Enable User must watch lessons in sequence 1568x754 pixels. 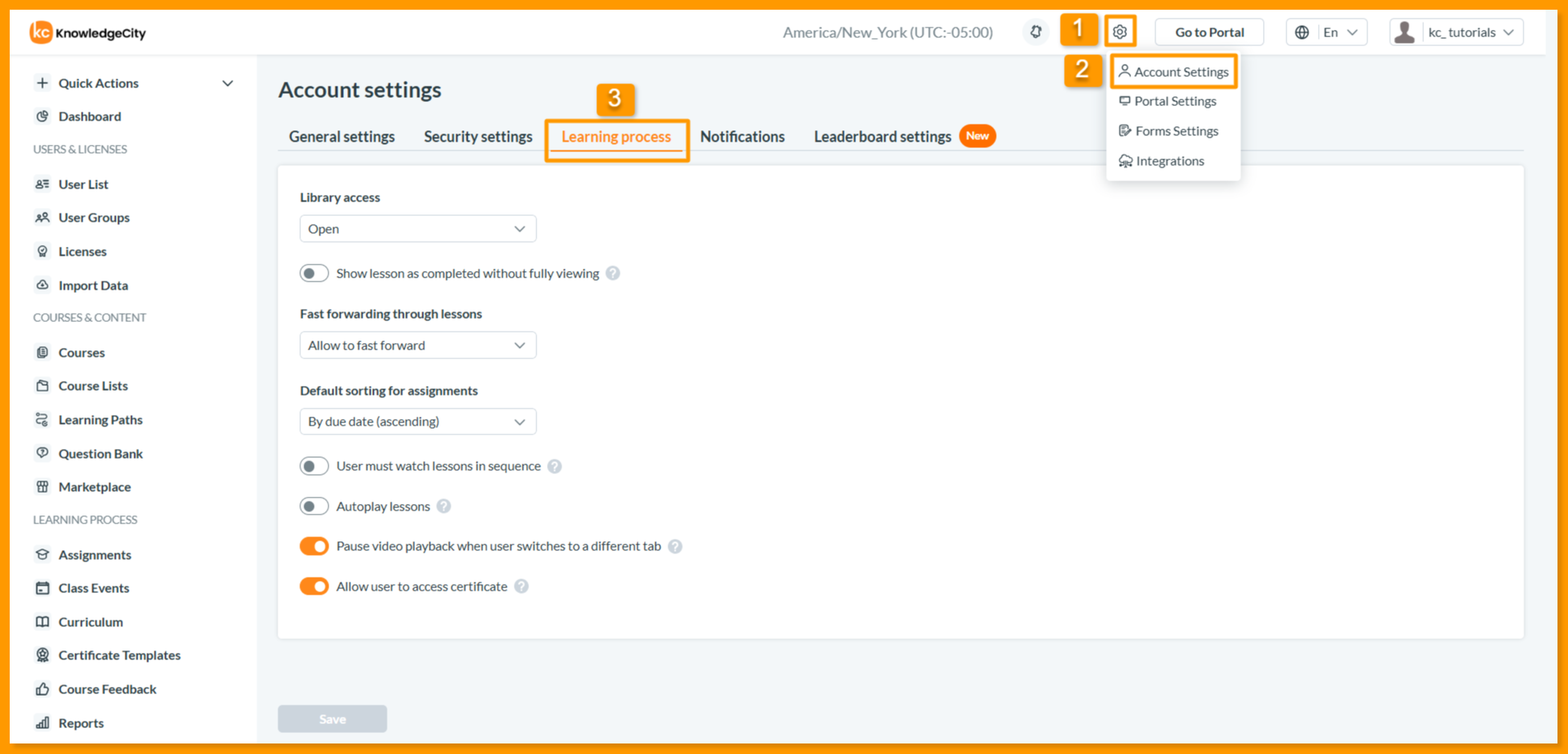[314, 466]
